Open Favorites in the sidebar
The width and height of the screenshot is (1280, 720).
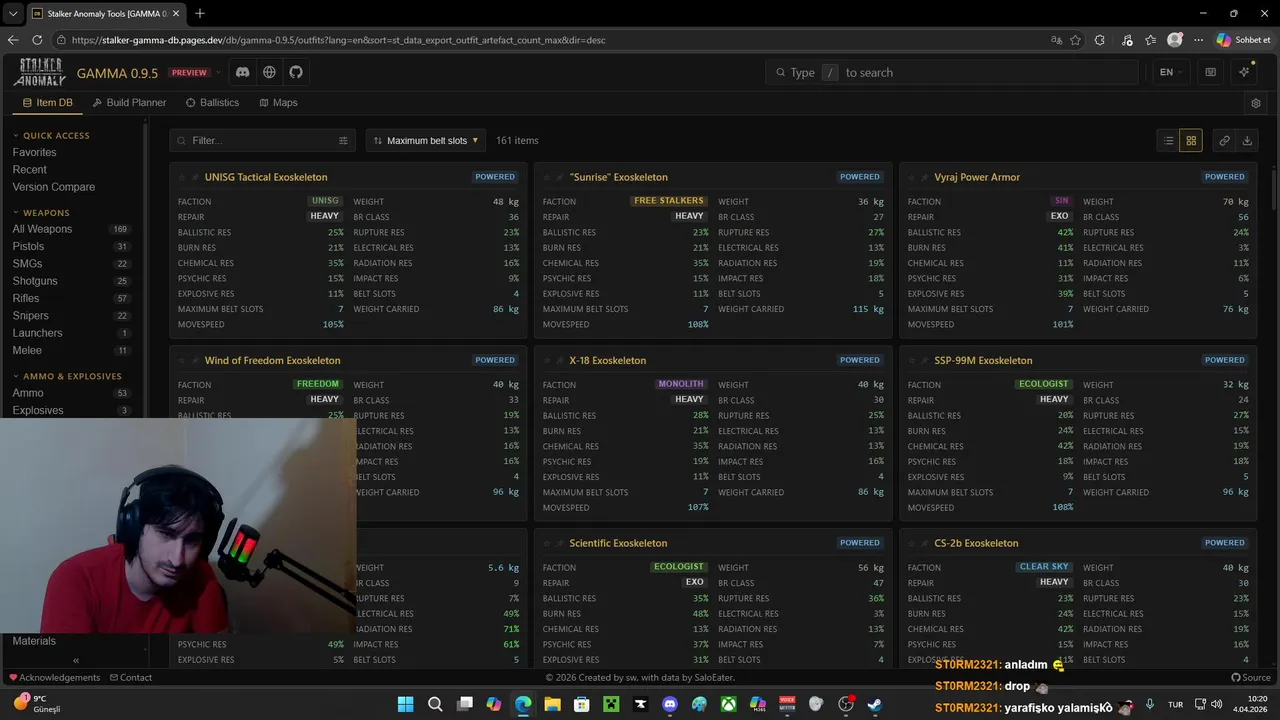[34, 153]
